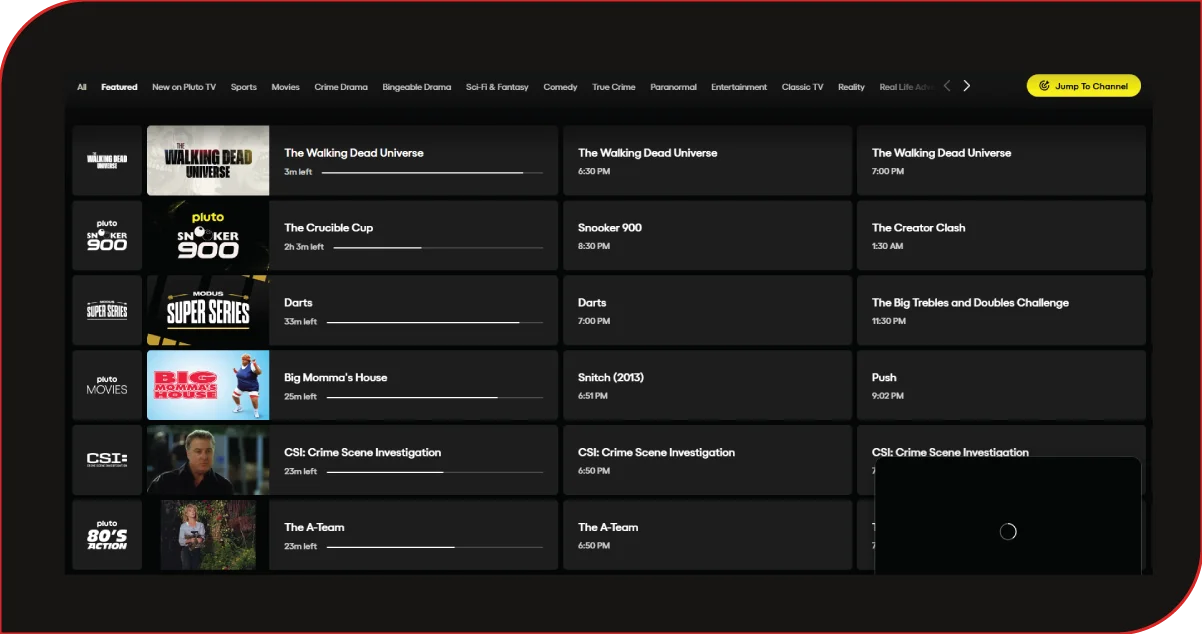1202x634 pixels.
Task: Open the Pluto Movies channel logo
Action: click(107, 385)
